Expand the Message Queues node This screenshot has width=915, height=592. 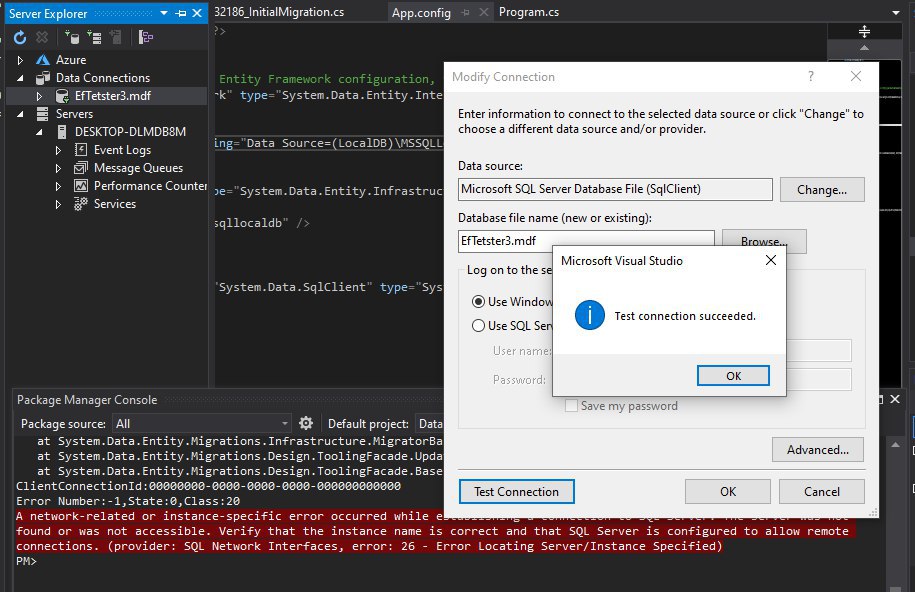coord(58,169)
